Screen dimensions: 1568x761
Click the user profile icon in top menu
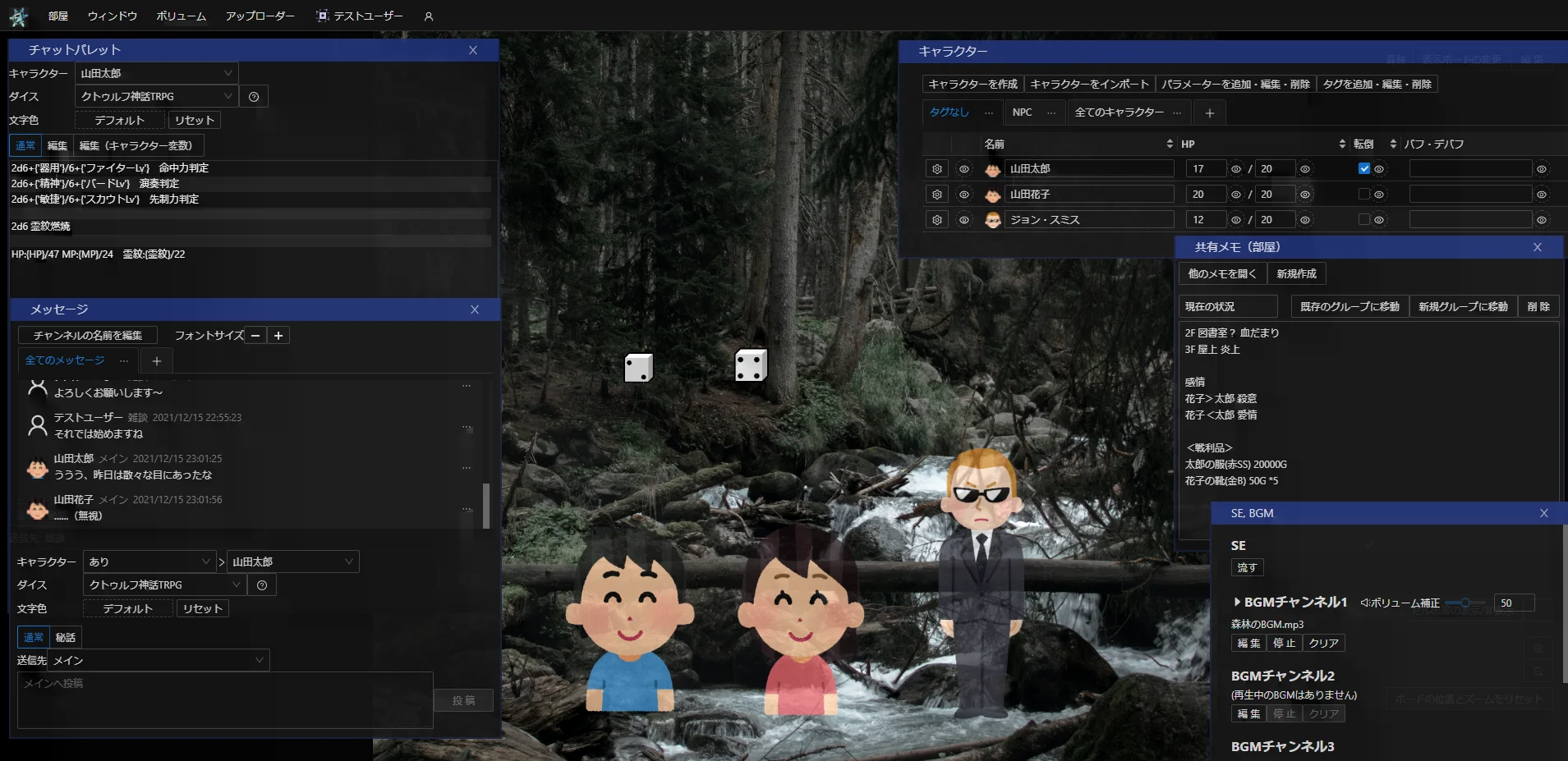[x=428, y=16]
